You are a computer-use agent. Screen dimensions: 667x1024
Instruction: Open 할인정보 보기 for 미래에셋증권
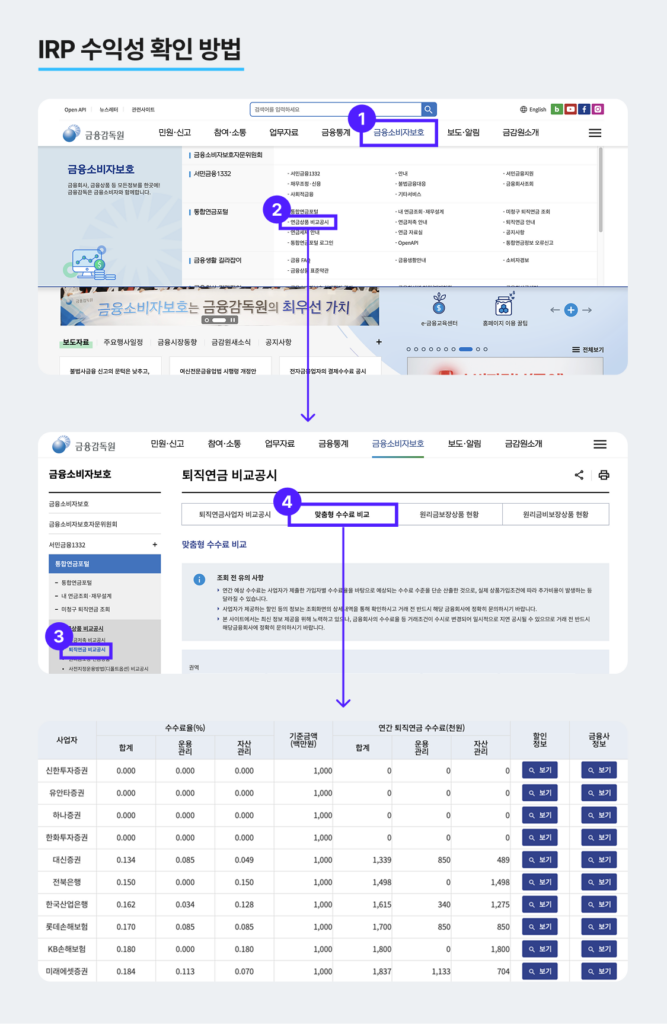(540, 971)
